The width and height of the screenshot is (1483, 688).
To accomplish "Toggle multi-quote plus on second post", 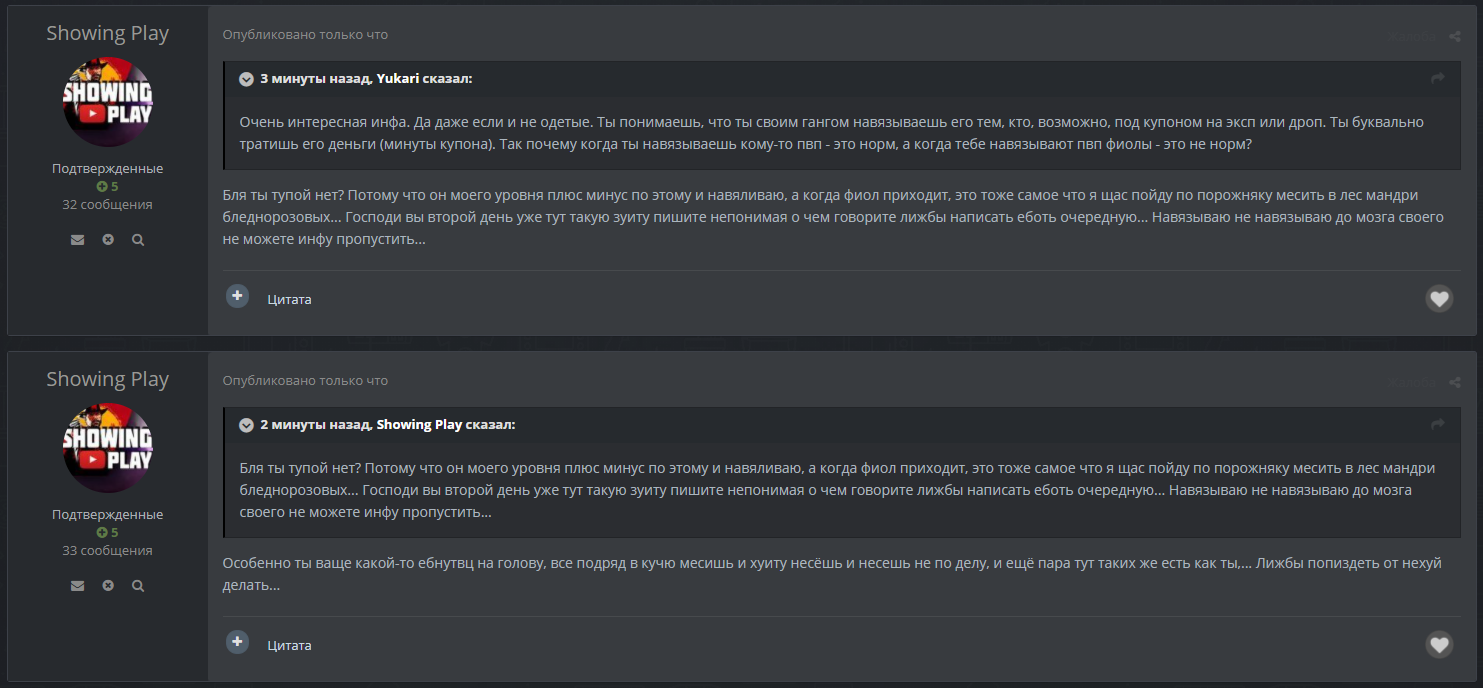I will point(237,642).
